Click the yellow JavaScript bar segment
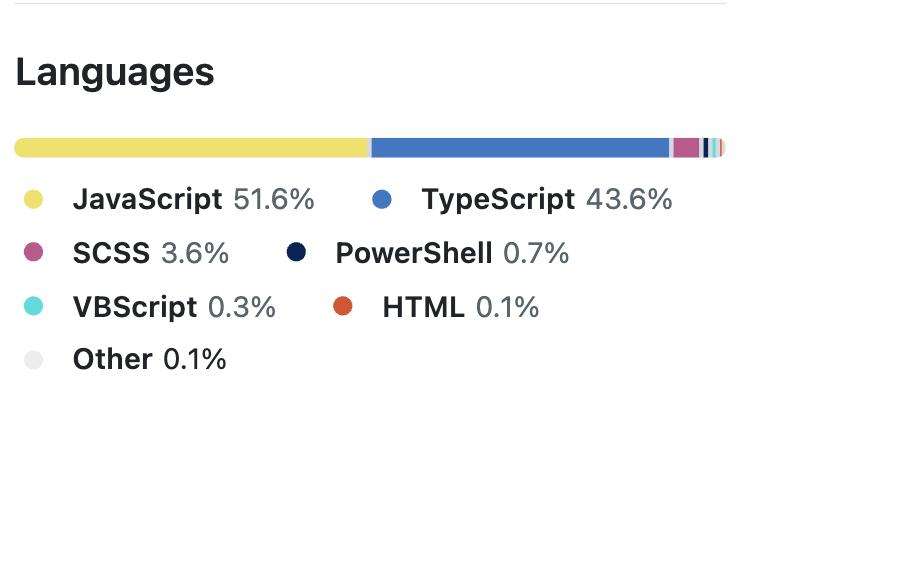This screenshot has width=924, height=572. pos(192,148)
